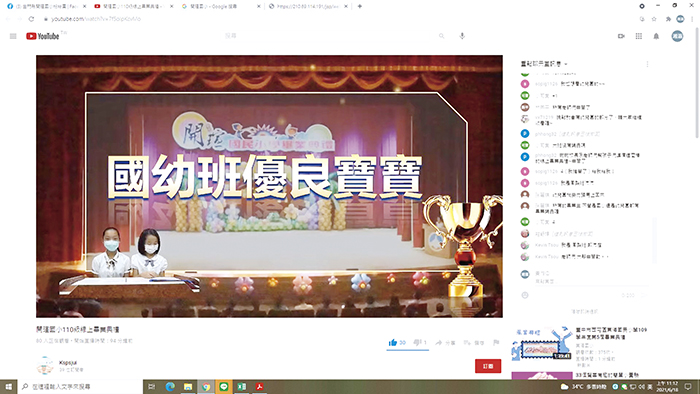Viewport: 700px width, 394px height.
Task: Open the Chrome three-dot menu
Action: tap(692, 19)
